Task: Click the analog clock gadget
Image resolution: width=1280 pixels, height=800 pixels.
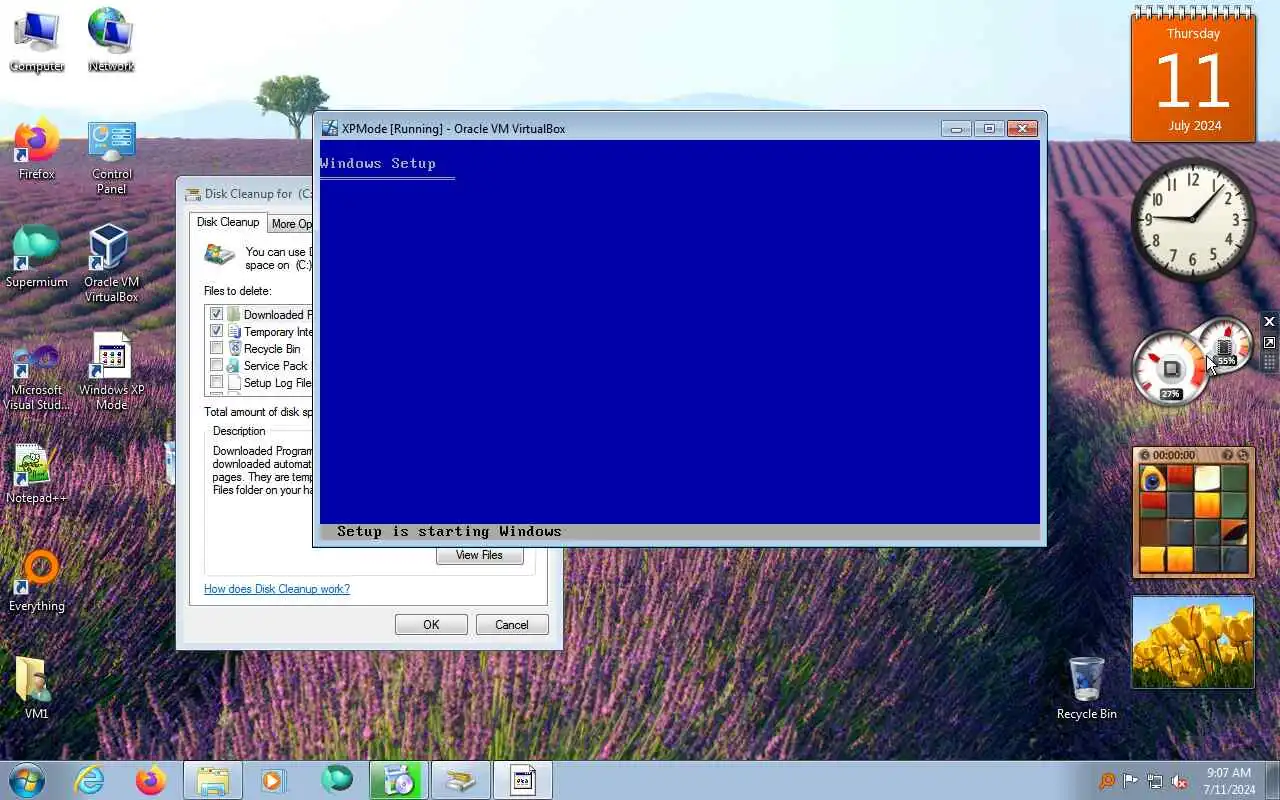Action: point(1192,219)
